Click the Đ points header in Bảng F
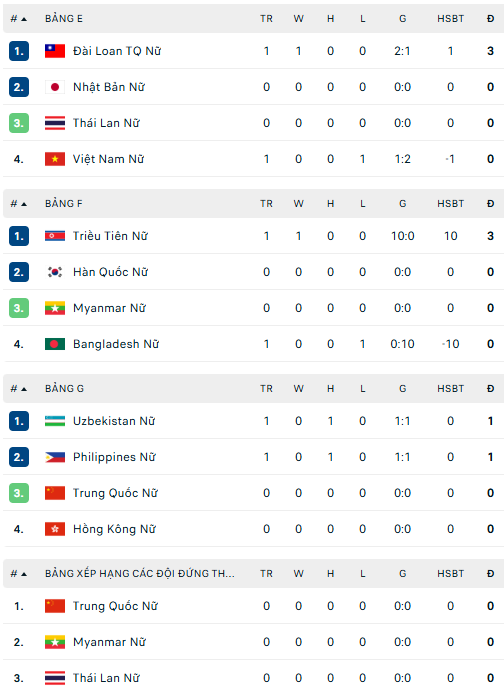The height and width of the screenshot is (693, 504). 490,204
